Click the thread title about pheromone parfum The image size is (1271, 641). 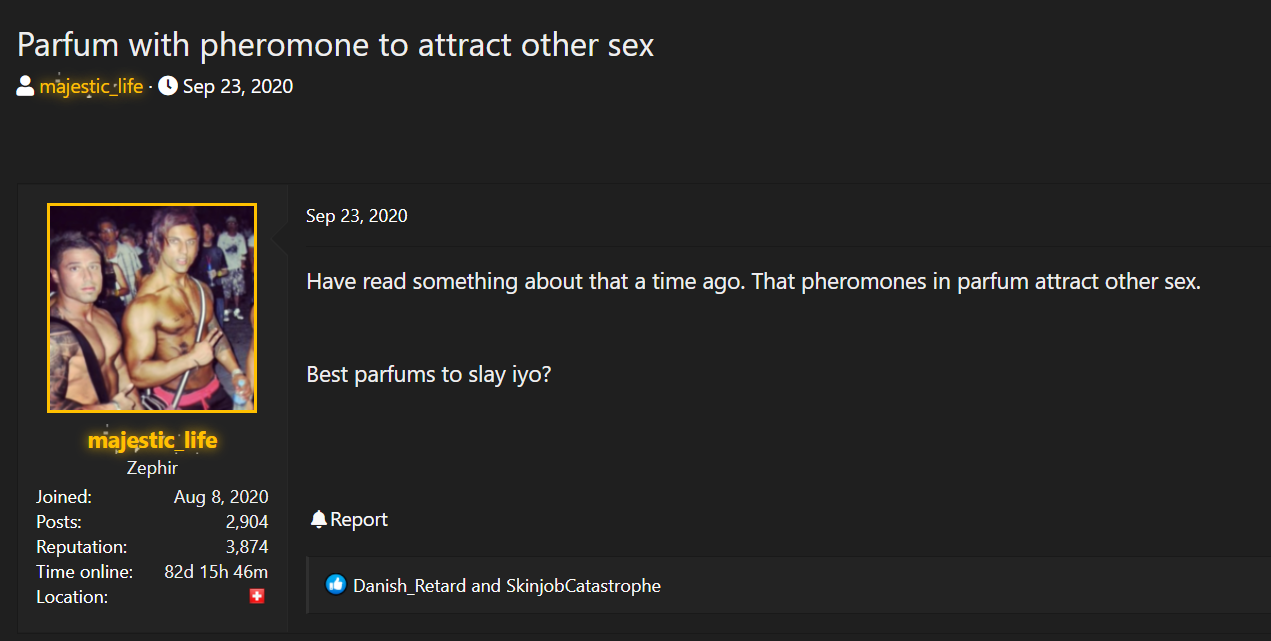click(336, 44)
